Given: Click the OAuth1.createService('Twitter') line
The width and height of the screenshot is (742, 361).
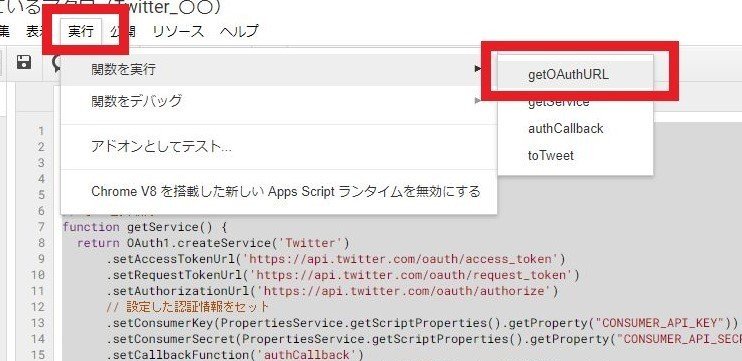Looking at the screenshot, I should [213, 243].
